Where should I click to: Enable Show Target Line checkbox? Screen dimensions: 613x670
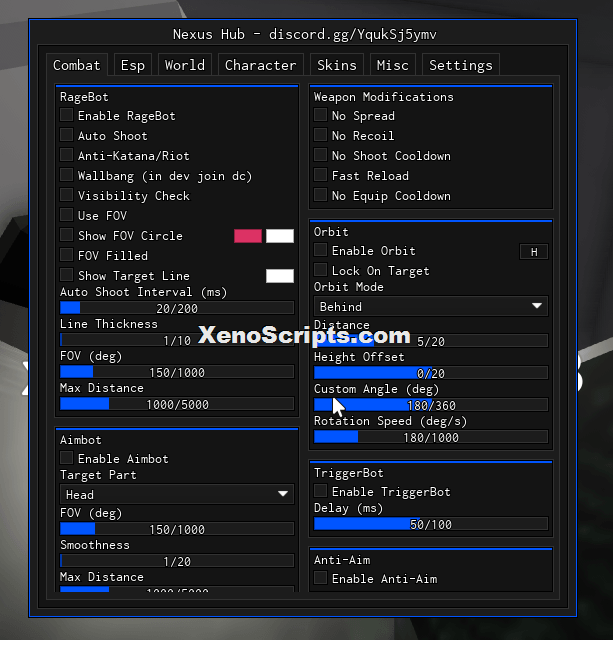pos(66,275)
